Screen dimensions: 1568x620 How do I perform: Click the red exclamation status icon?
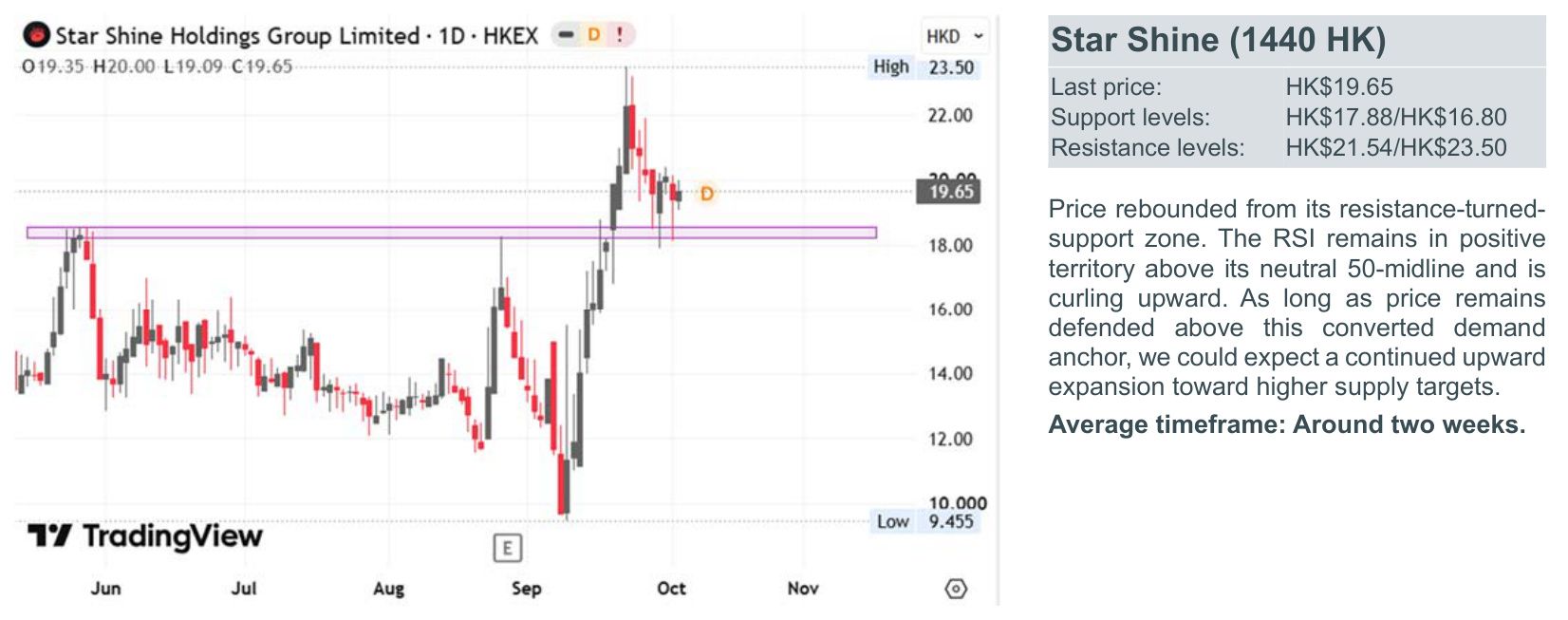(x=620, y=35)
